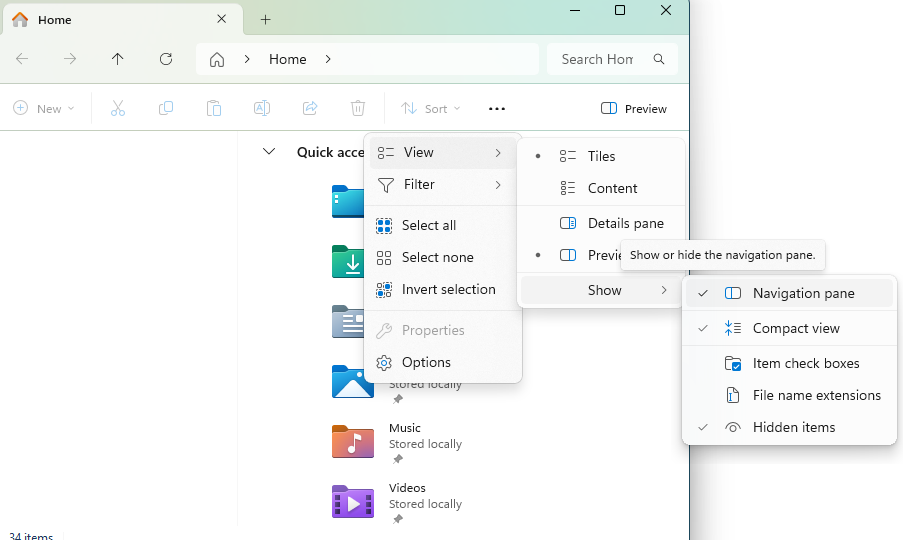Enable File name extensions
903x540 pixels.
789,396
